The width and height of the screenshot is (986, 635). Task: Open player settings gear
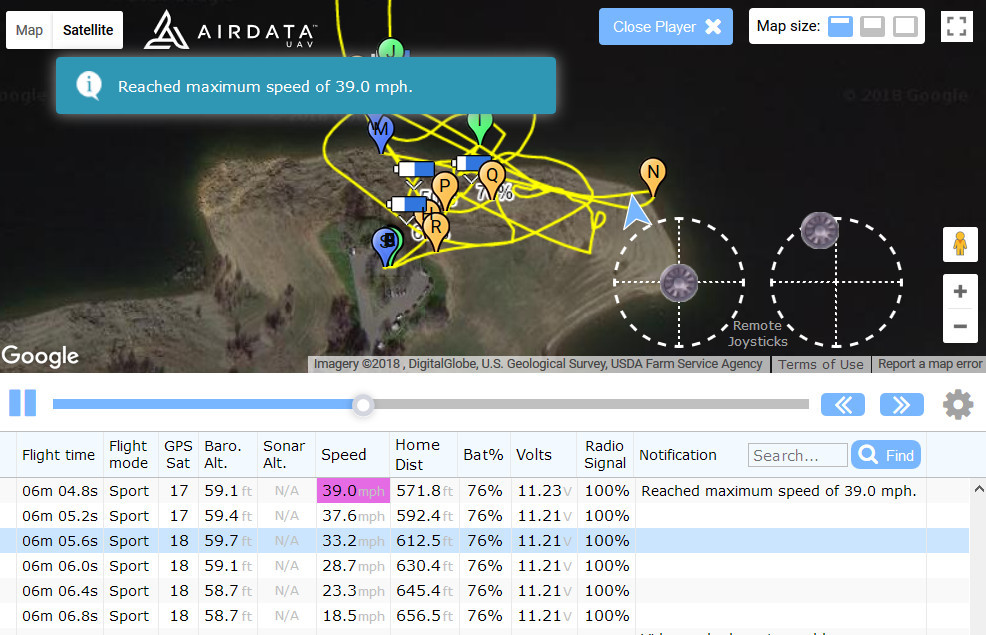(958, 404)
